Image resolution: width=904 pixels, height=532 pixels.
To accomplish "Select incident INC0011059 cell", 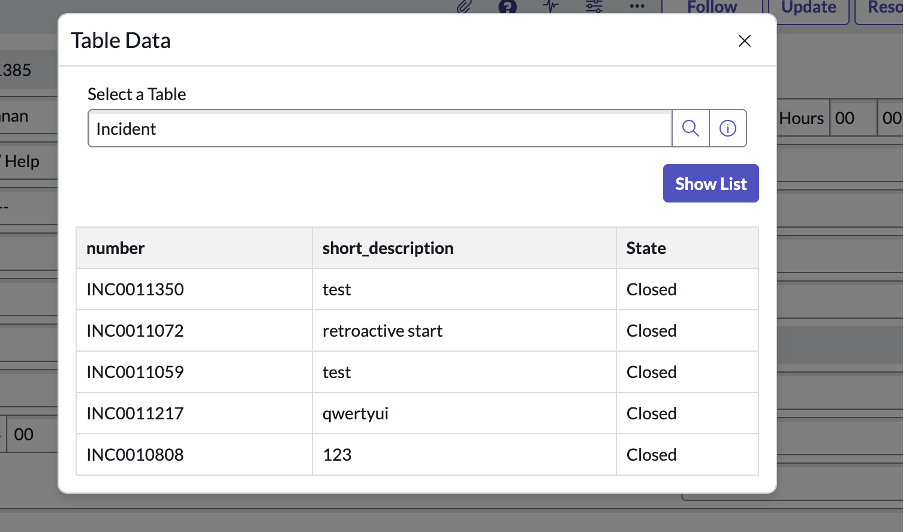I will tap(194, 372).
